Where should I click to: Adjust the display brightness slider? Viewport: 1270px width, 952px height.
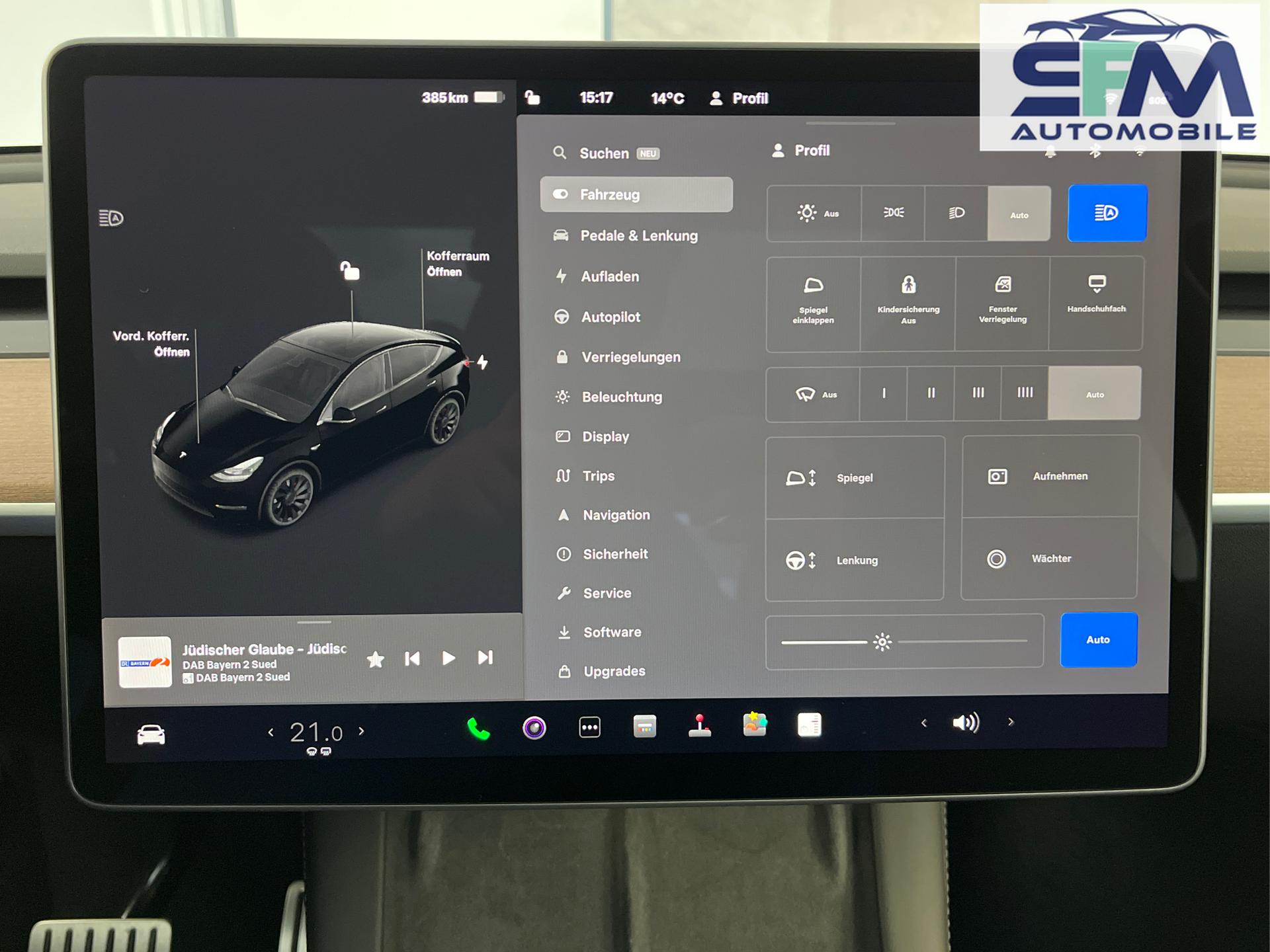point(882,642)
